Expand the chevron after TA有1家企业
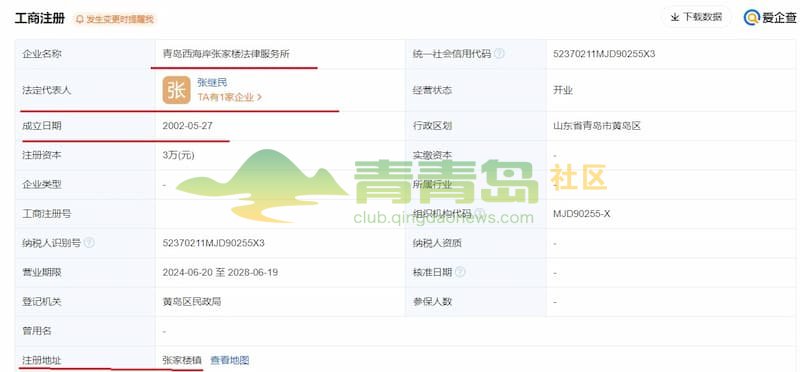This screenshot has height=372, width=800. click(259, 97)
